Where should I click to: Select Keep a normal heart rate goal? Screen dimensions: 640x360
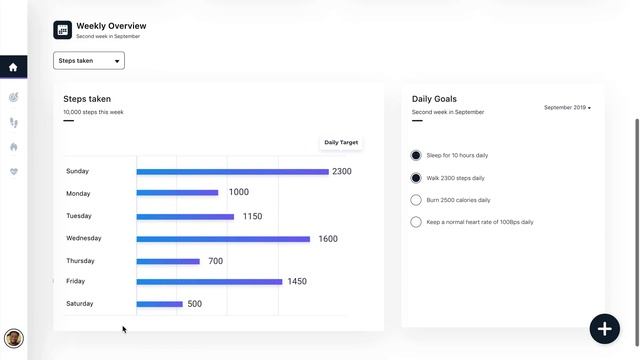tap(416, 222)
